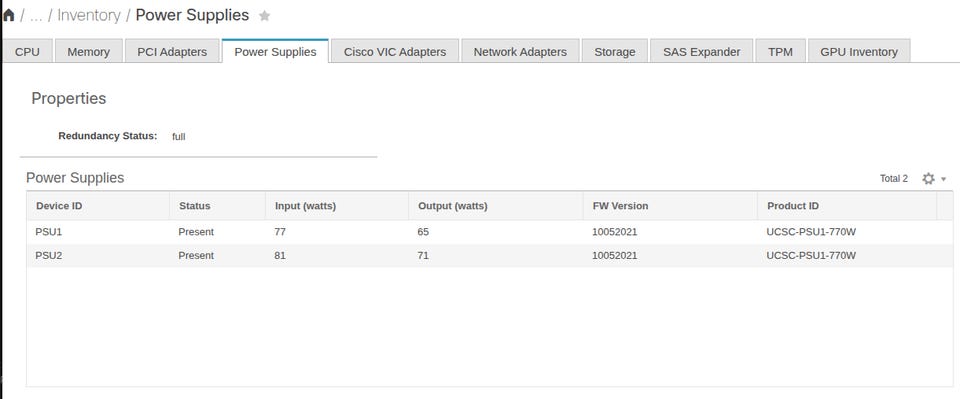960x399 pixels.
Task: Open the PCI Adapters tab
Action: tap(172, 51)
